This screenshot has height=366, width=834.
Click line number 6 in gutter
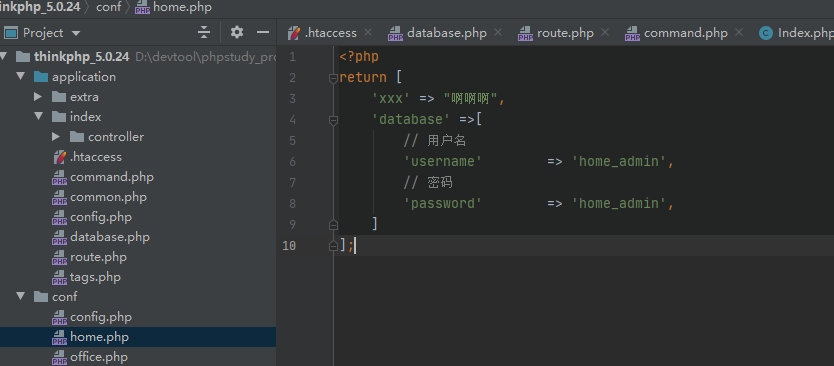[293, 161]
